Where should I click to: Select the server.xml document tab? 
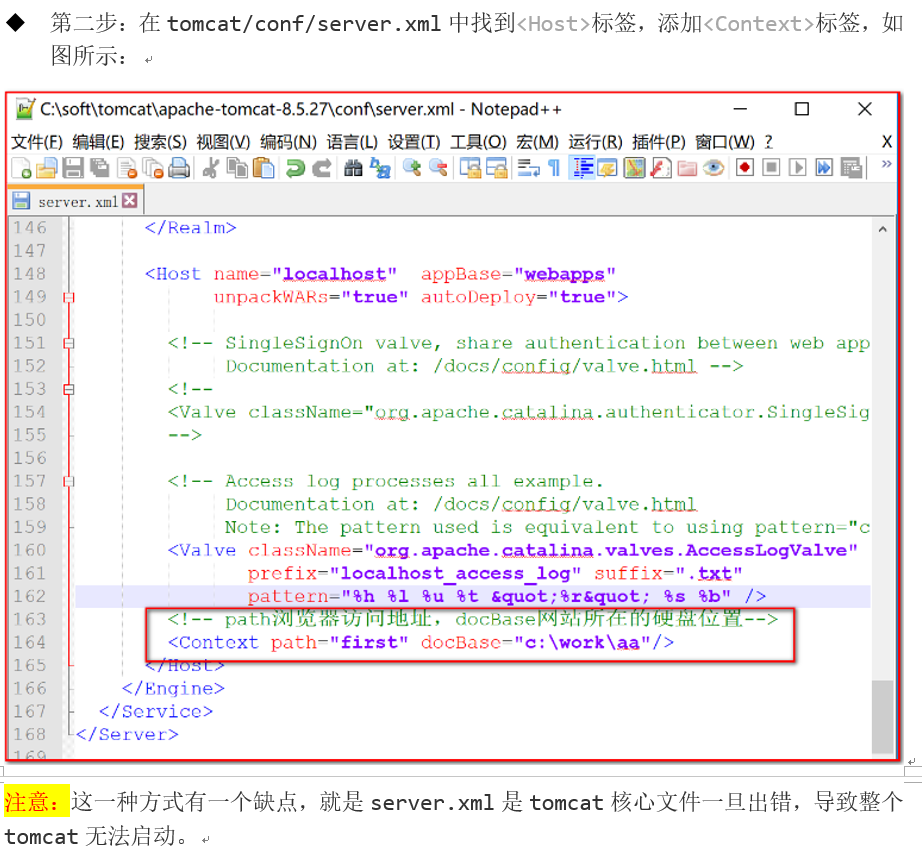click(76, 202)
